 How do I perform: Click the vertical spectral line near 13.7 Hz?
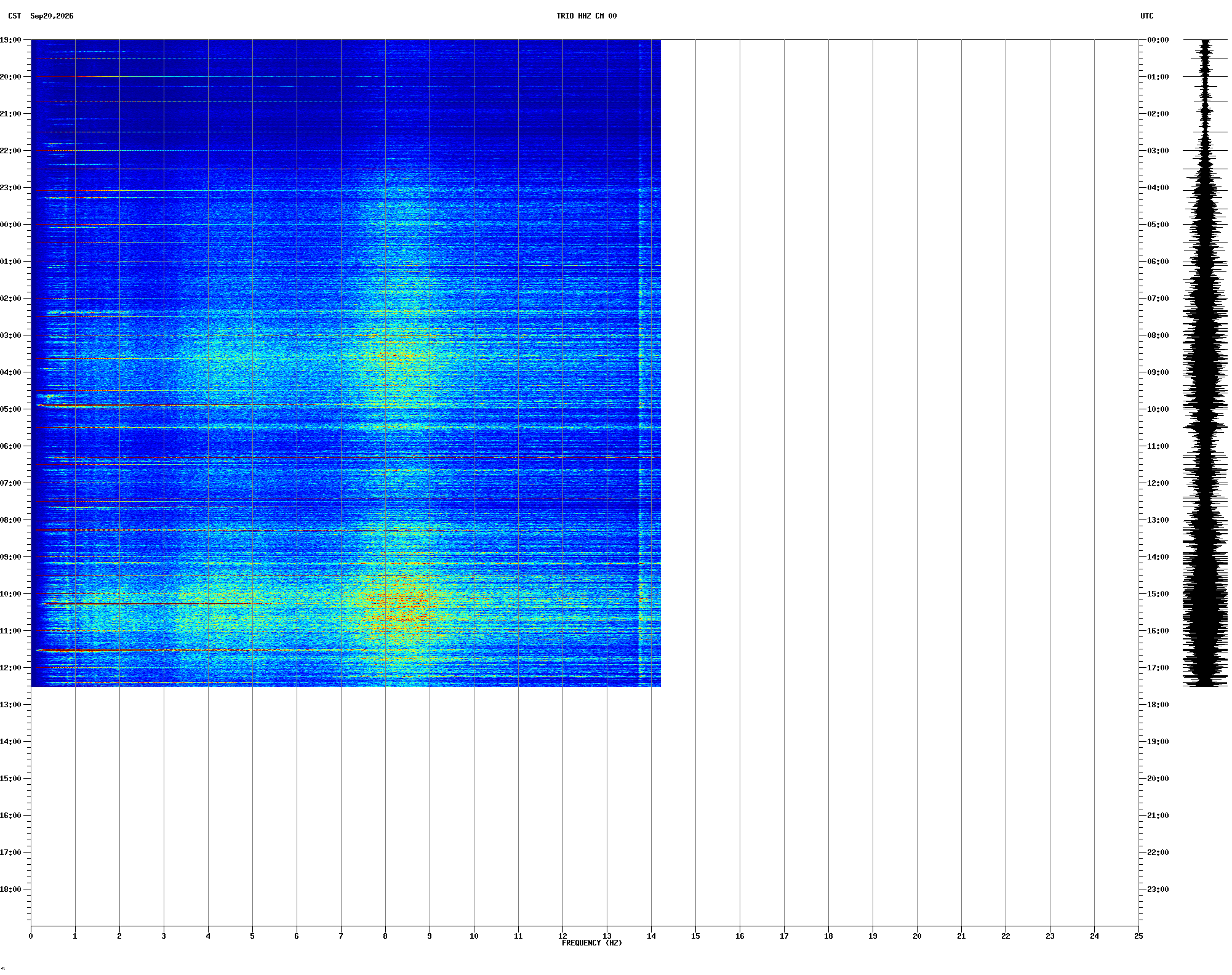coord(640,363)
